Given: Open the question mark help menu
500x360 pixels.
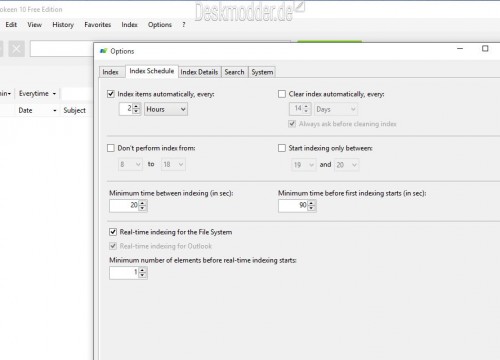Looking at the screenshot, I should pyautogui.click(x=184, y=25).
